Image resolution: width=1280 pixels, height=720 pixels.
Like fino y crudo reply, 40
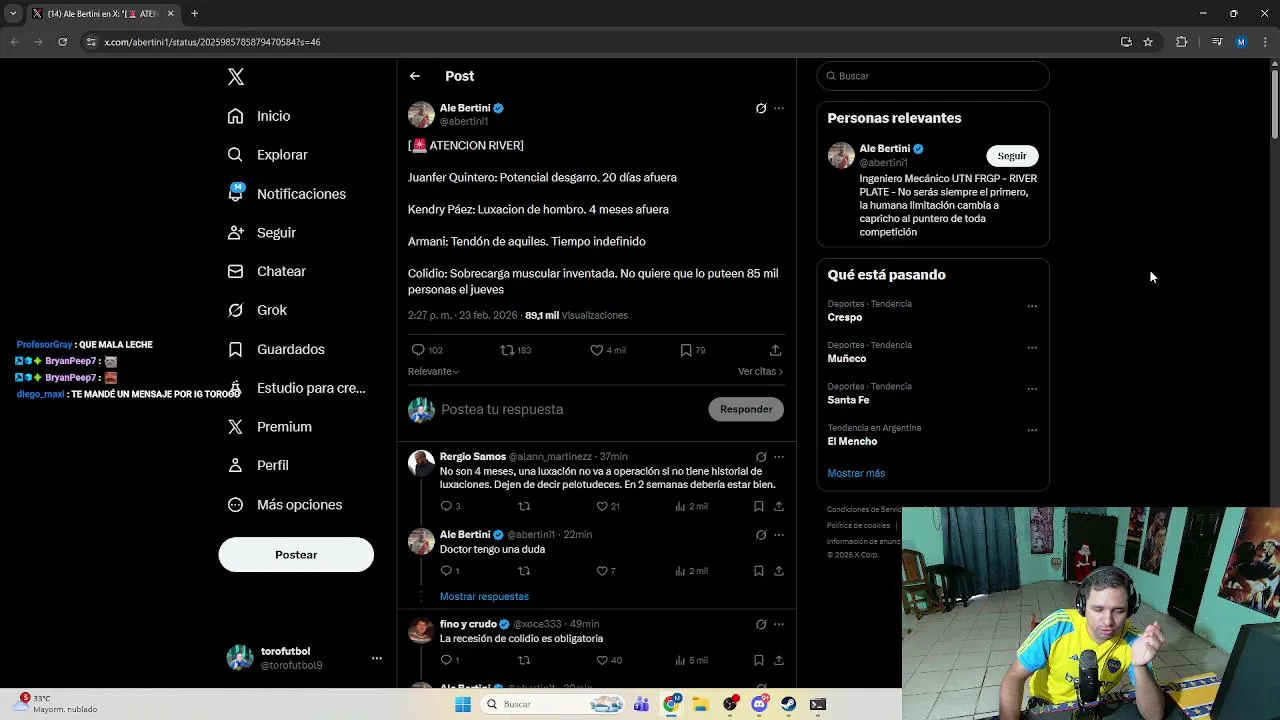pos(608,660)
